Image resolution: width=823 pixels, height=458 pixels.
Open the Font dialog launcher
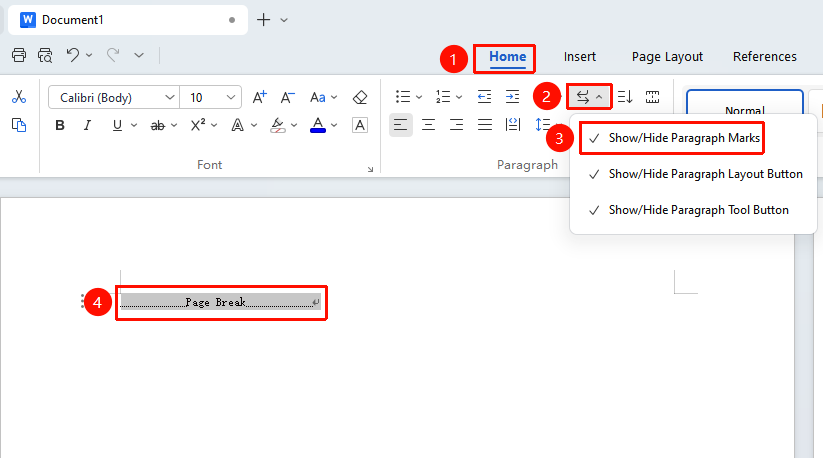(371, 169)
